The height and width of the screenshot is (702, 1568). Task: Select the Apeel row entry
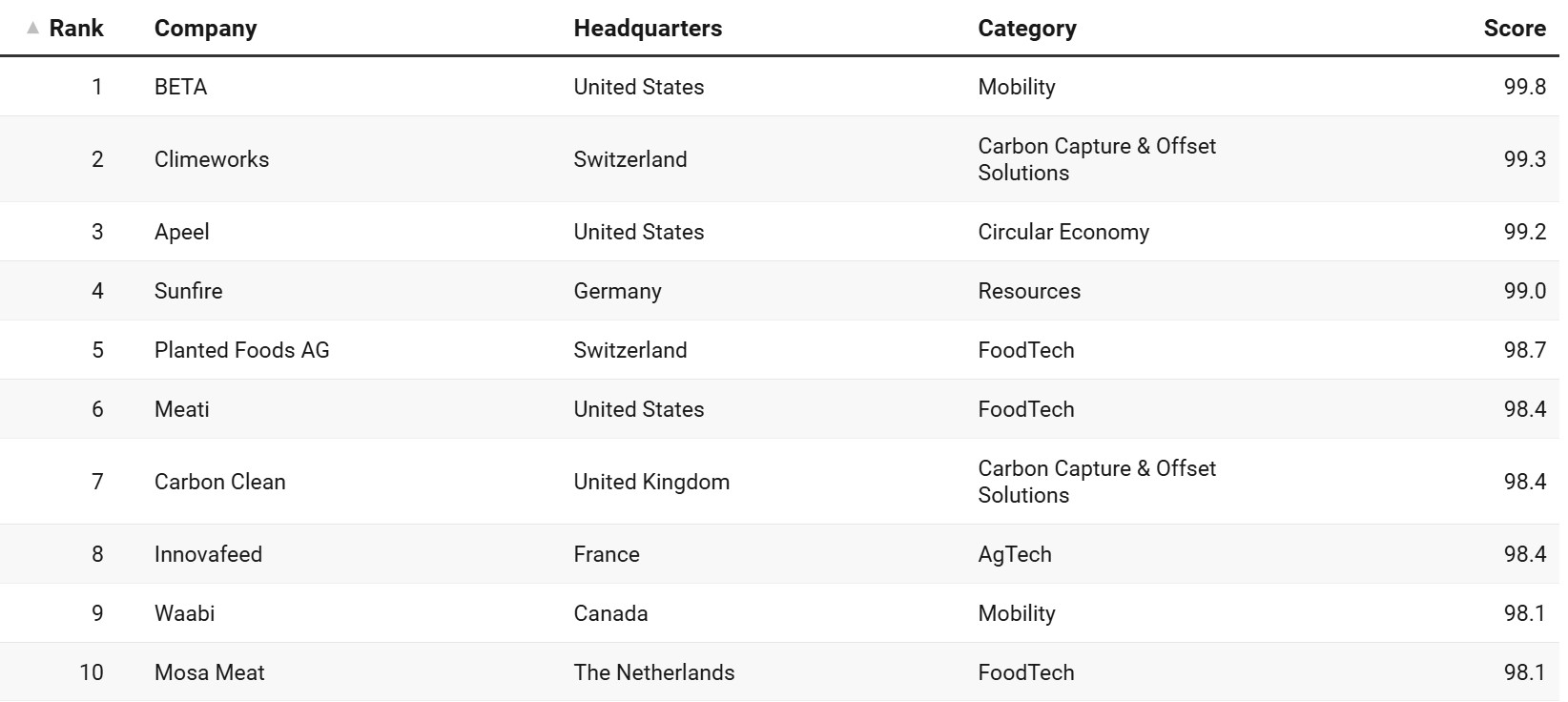(x=181, y=232)
